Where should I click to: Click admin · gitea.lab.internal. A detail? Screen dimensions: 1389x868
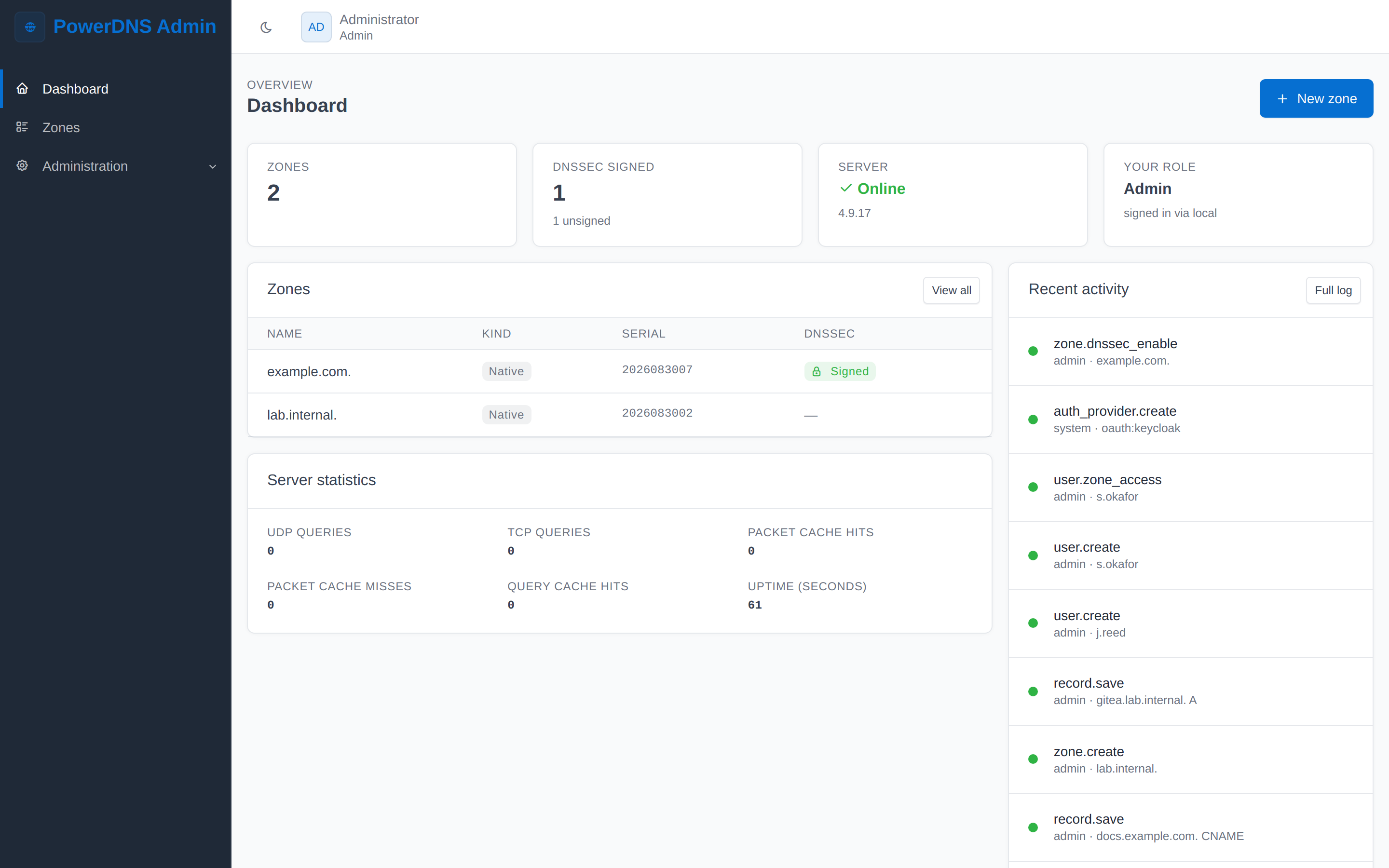point(1125,700)
